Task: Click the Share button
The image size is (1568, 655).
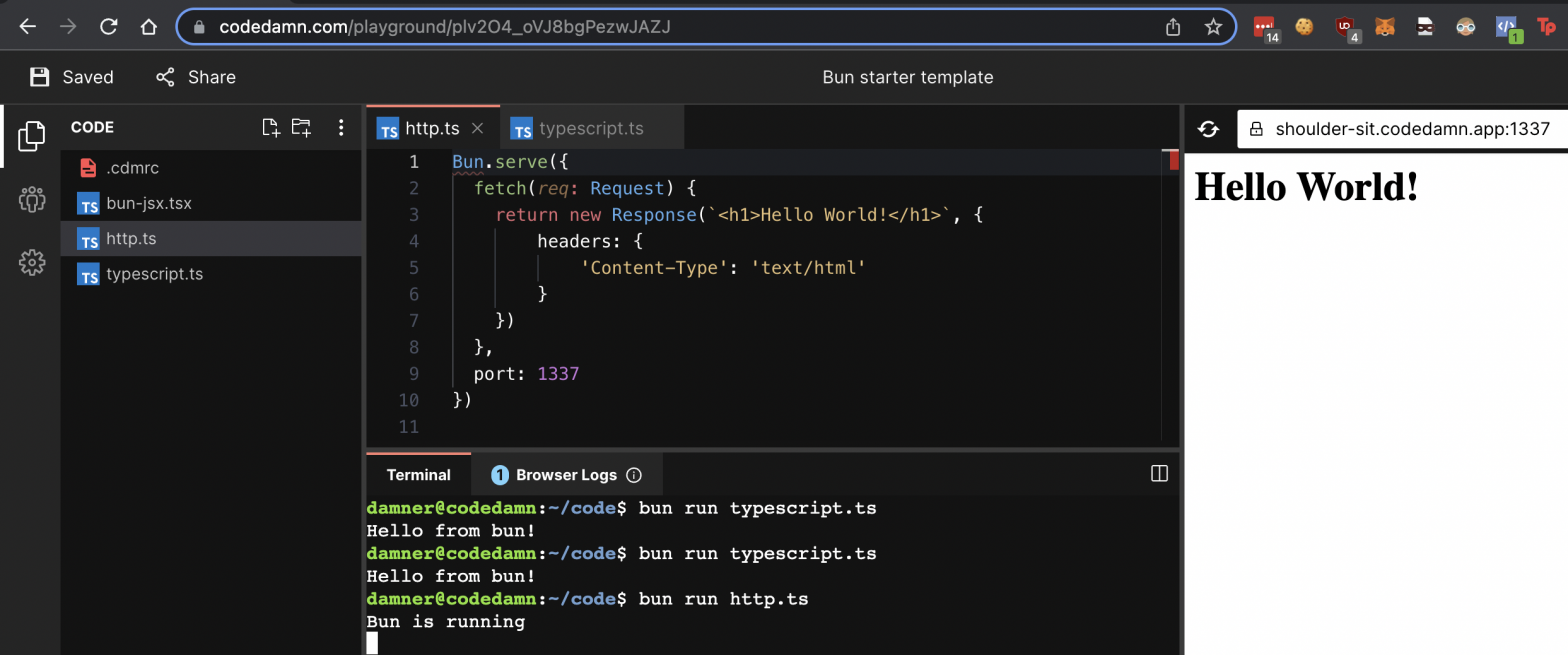Action: click(x=196, y=77)
